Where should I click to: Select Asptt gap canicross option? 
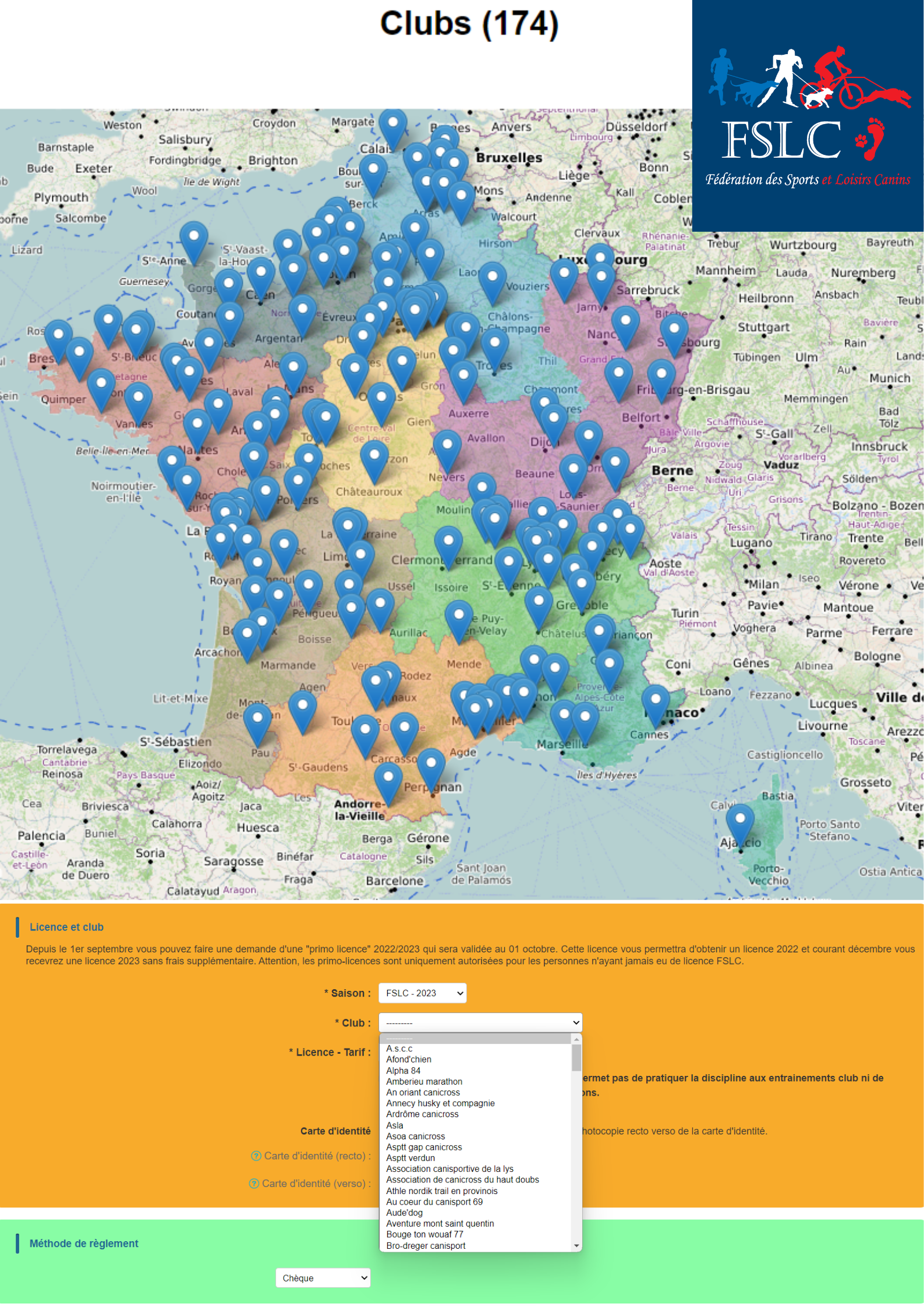(476, 1147)
